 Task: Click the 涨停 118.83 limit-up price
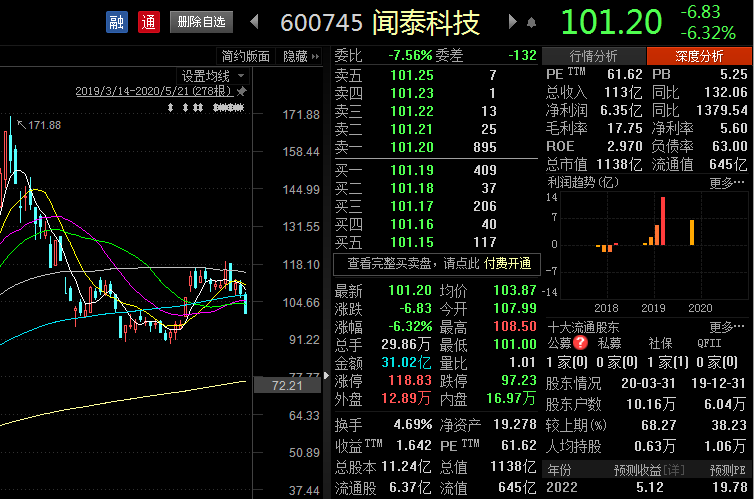tap(410, 380)
